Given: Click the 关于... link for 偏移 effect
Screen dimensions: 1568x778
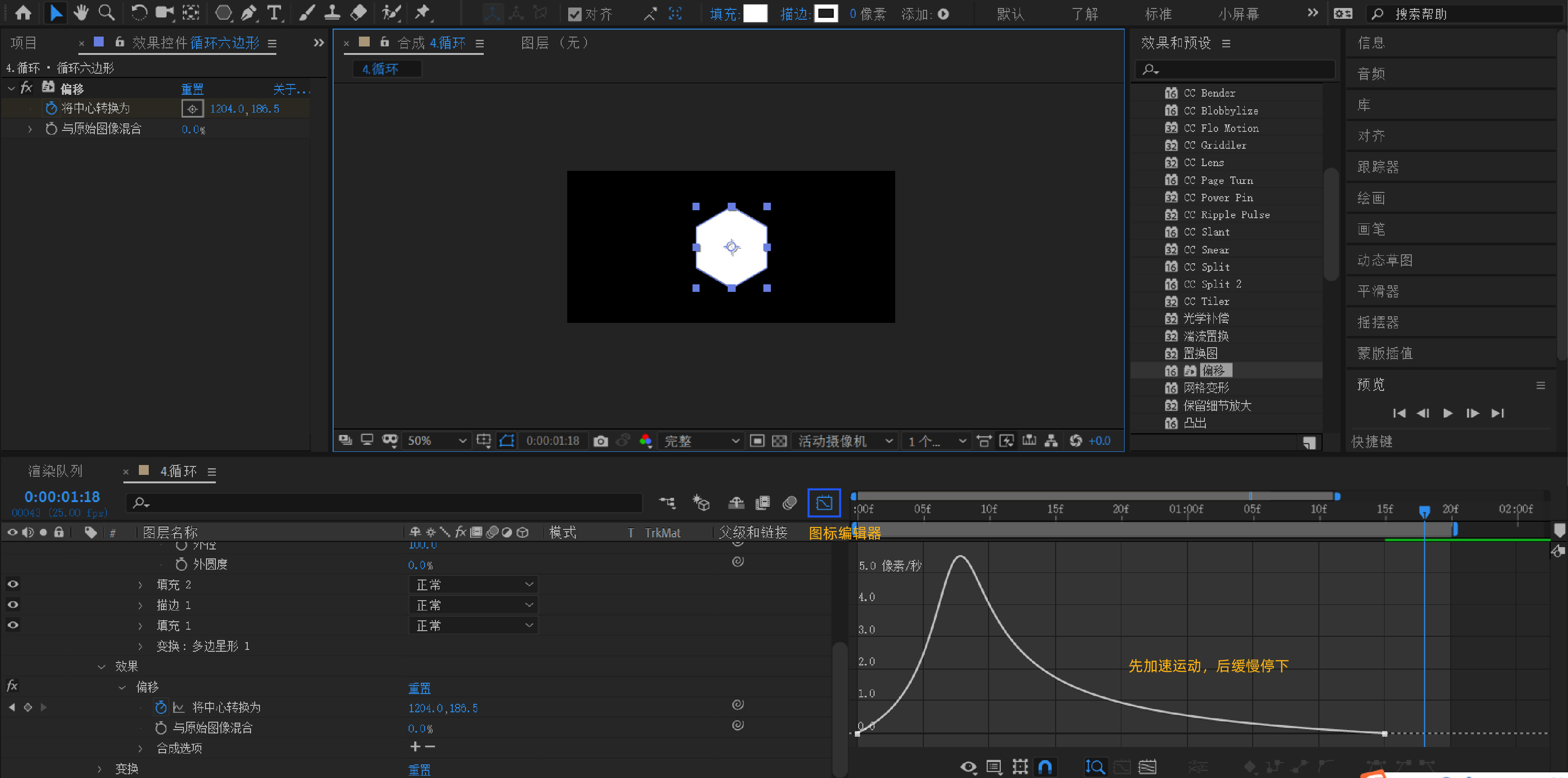Looking at the screenshot, I should [291, 89].
